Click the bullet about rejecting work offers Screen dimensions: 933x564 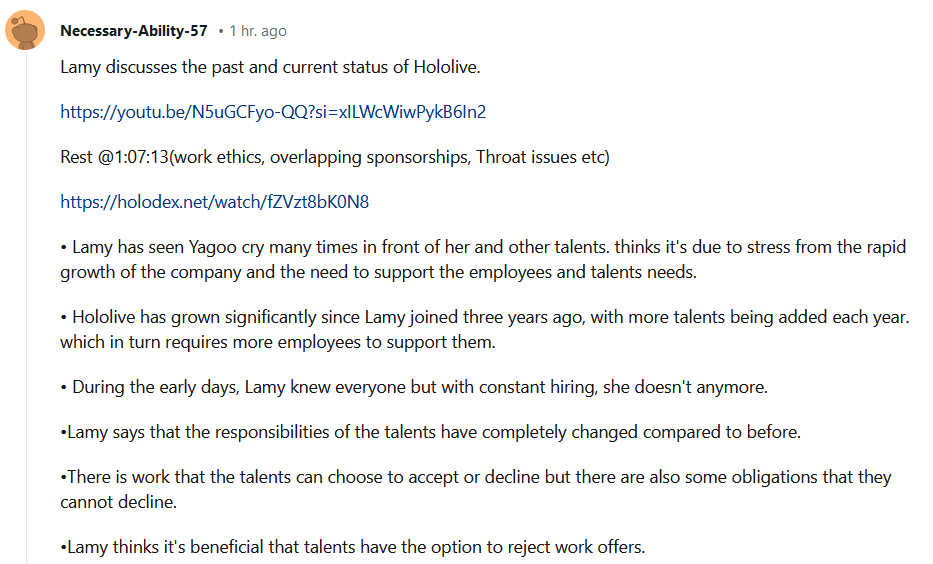tap(352, 547)
